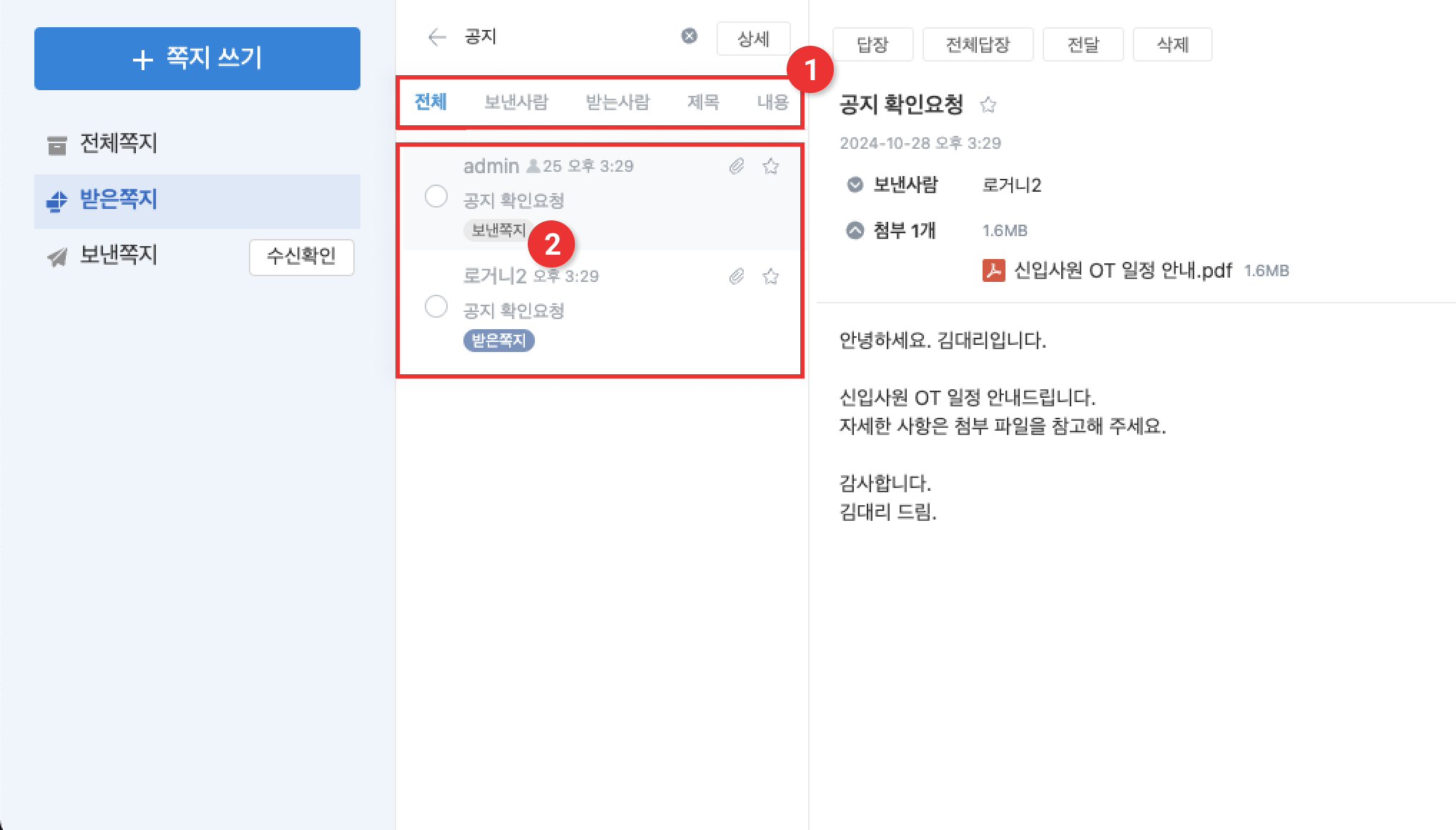Open the 전체쪽지 folder
The image size is (1456, 830).
(118, 143)
